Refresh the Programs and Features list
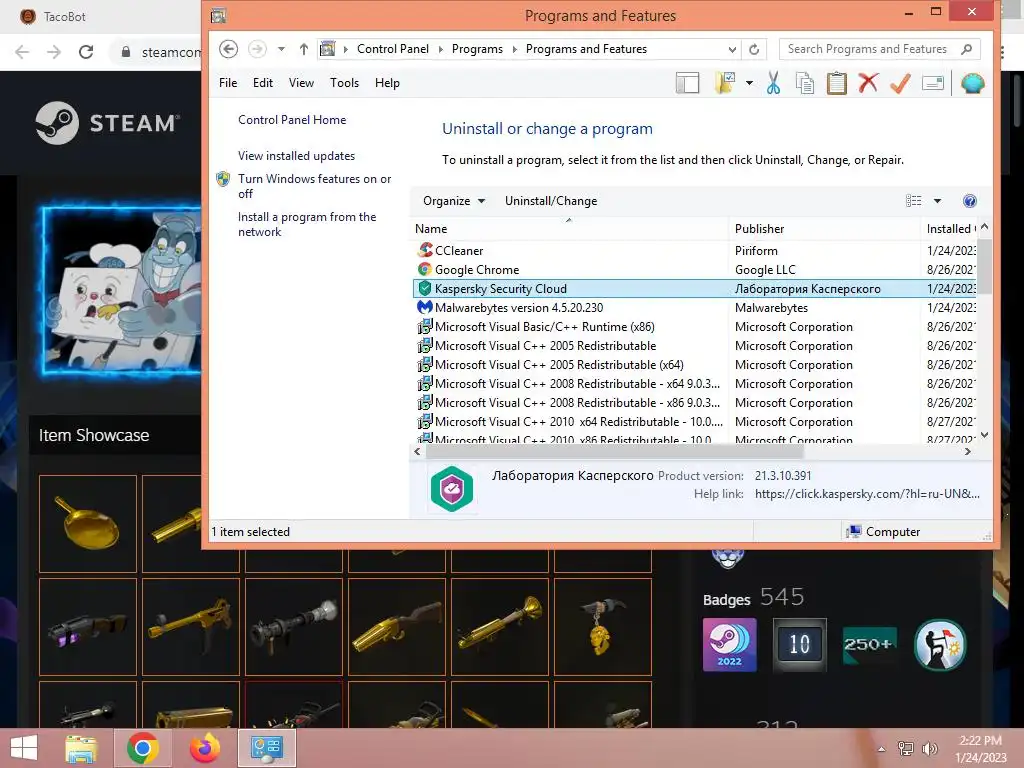 754,50
